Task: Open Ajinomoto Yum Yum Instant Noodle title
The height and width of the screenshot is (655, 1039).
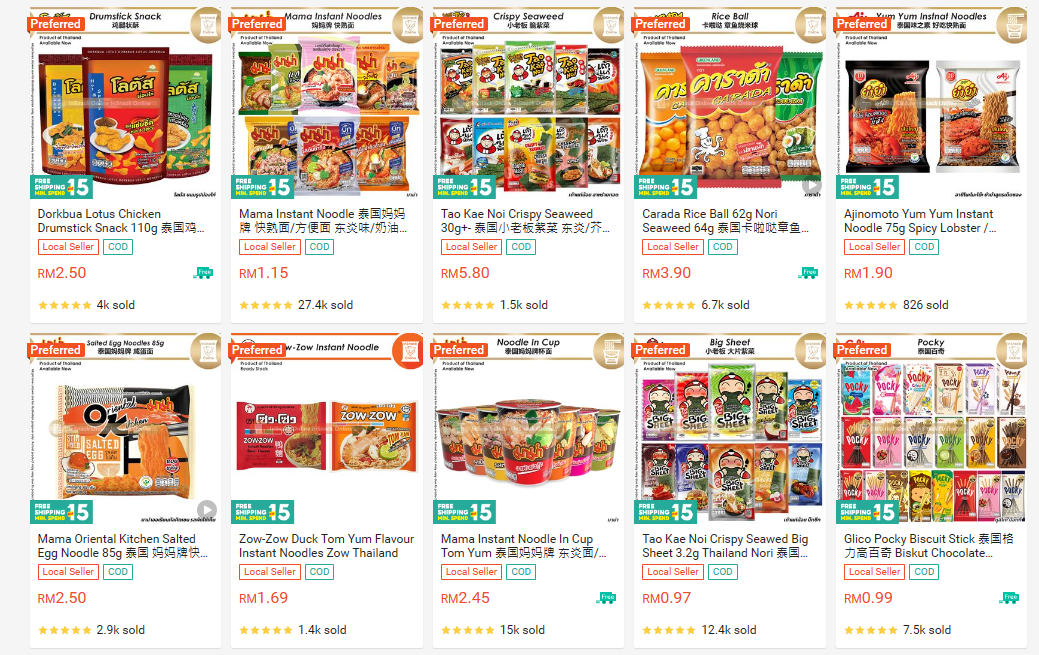Action: click(x=920, y=221)
